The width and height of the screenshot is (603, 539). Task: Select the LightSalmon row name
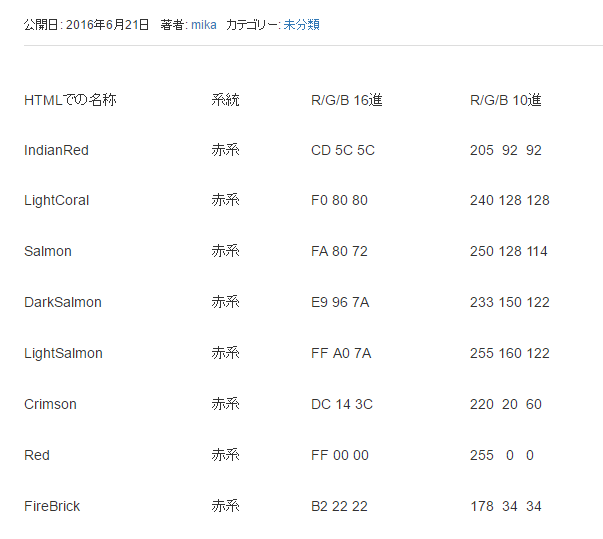[x=63, y=353]
